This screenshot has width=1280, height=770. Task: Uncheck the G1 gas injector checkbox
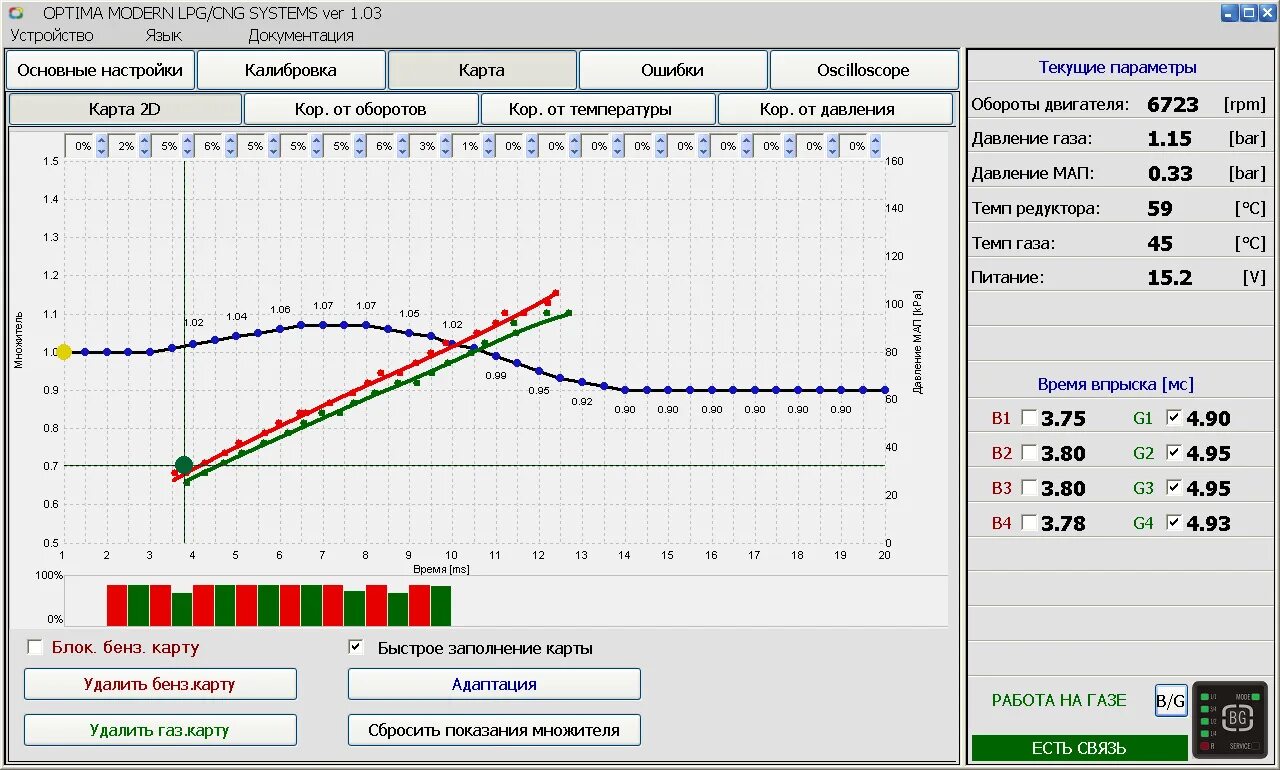point(1174,418)
